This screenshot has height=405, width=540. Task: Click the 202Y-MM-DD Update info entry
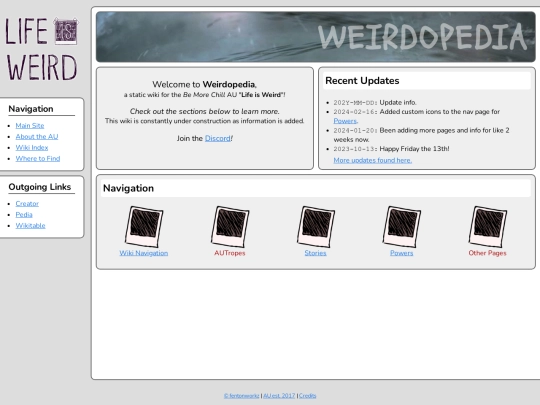(375, 103)
